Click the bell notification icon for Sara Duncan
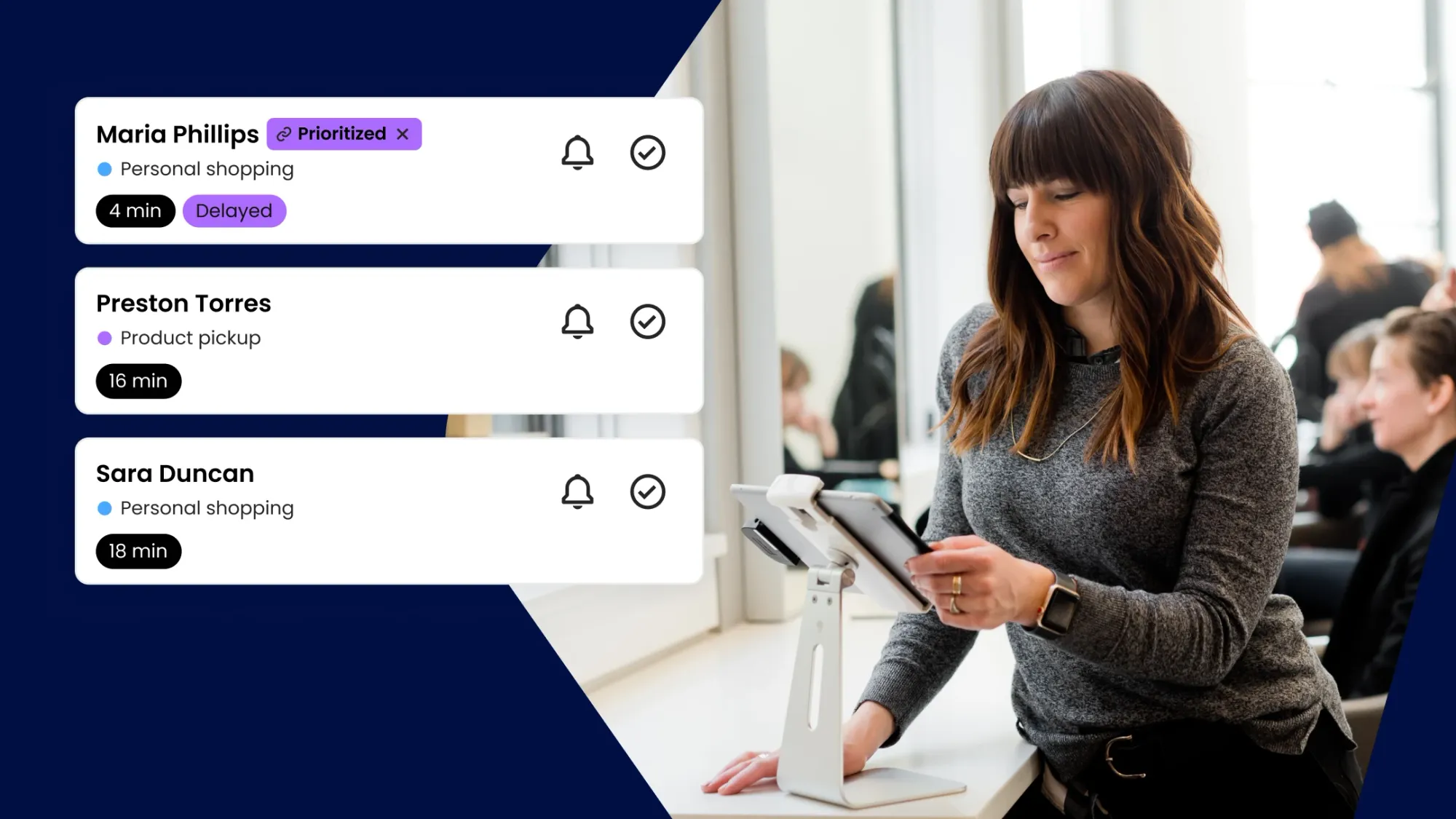Image resolution: width=1456 pixels, height=819 pixels. click(x=578, y=491)
